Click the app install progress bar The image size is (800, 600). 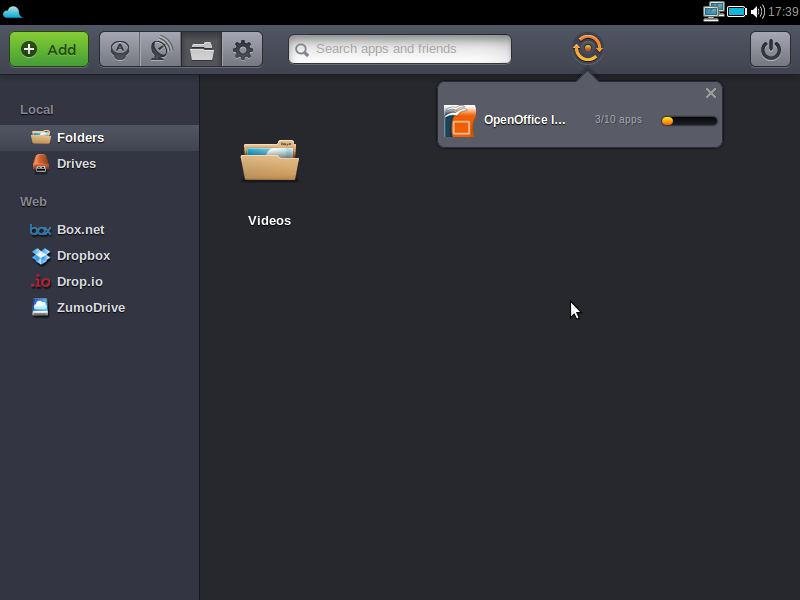tap(689, 121)
